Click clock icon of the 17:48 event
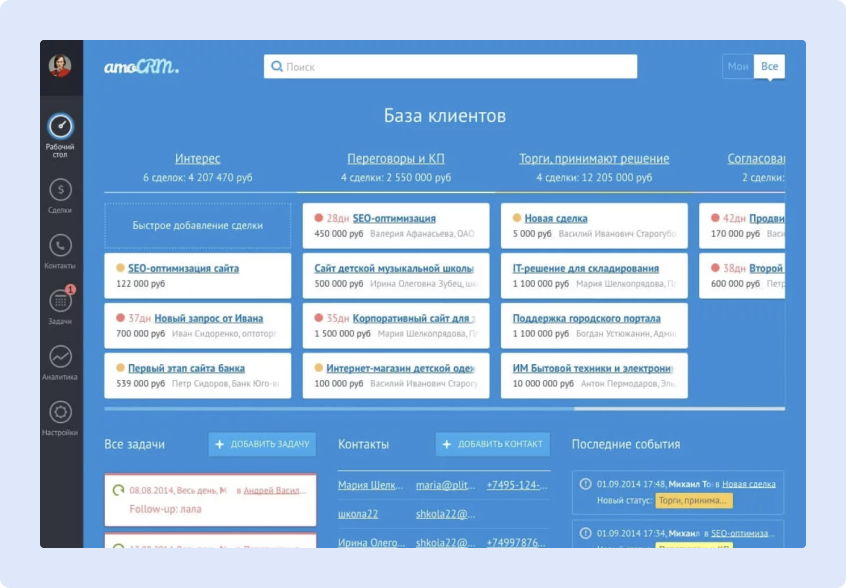 click(x=585, y=484)
